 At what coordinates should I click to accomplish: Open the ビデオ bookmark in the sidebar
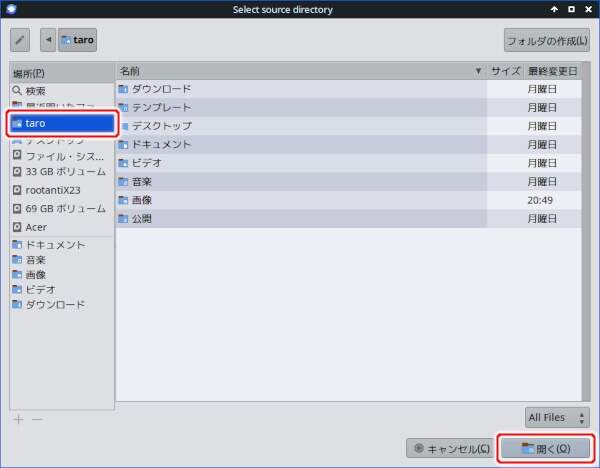62,290
